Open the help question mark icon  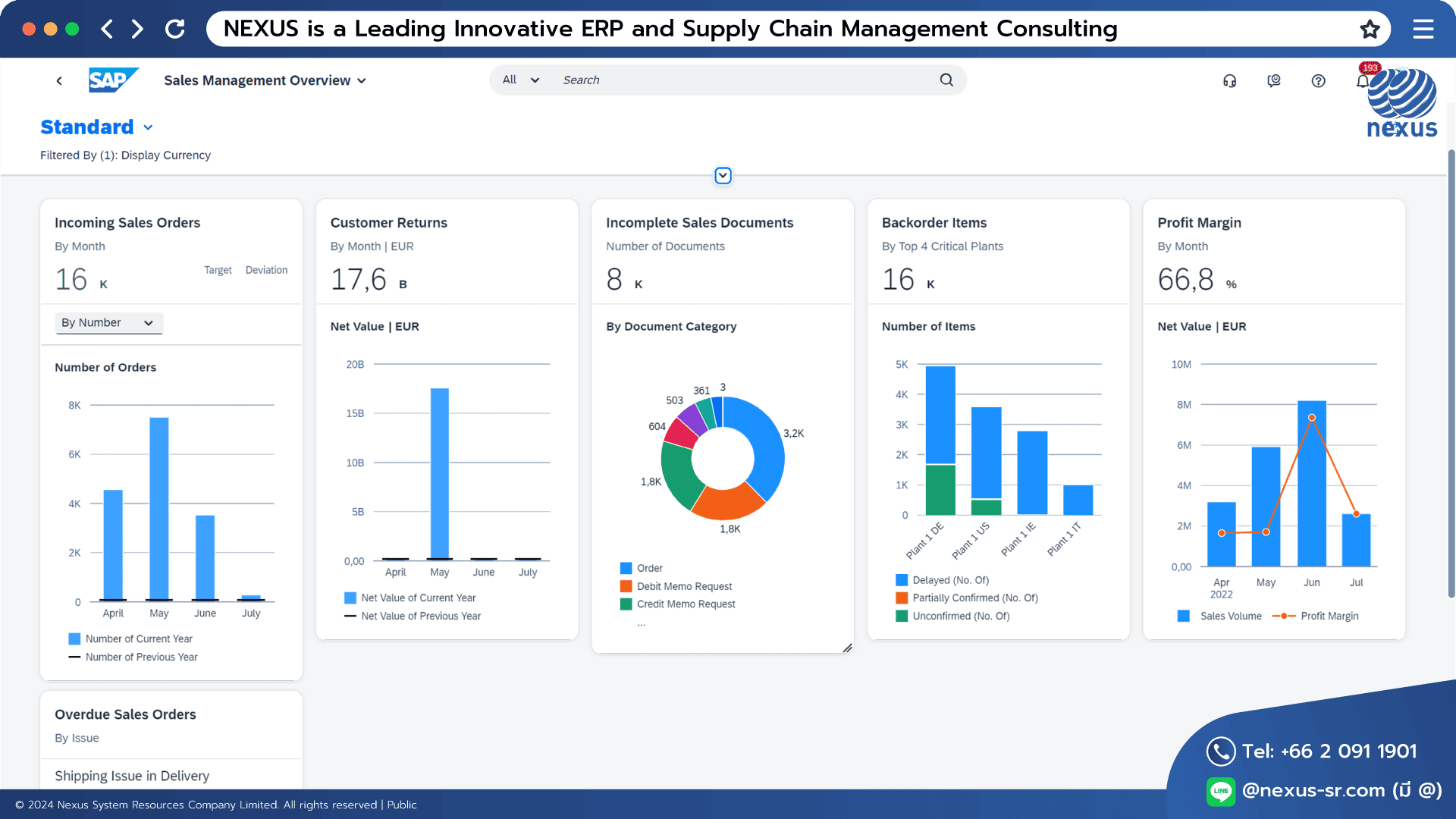pyautogui.click(x=1319, y=80)
